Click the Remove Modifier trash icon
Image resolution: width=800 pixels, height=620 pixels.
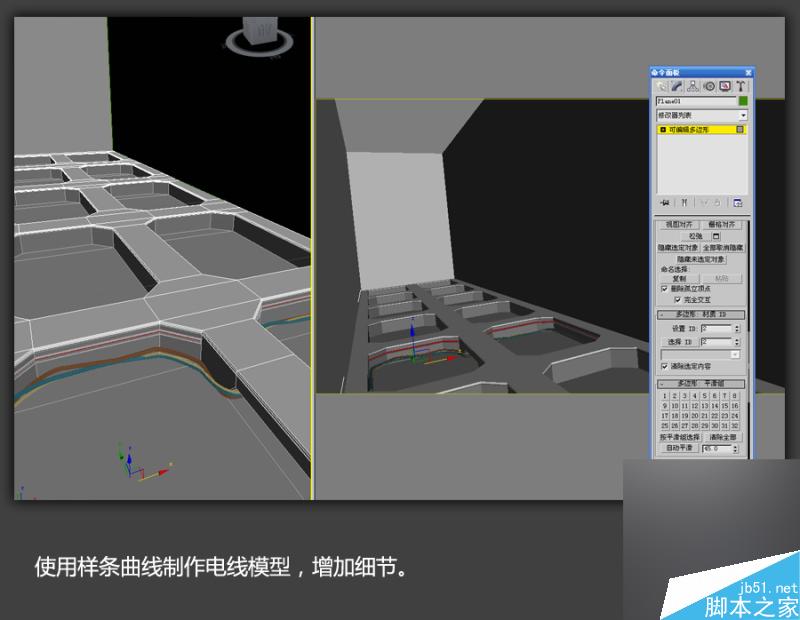pyautogui.click(x=715, y=203)
